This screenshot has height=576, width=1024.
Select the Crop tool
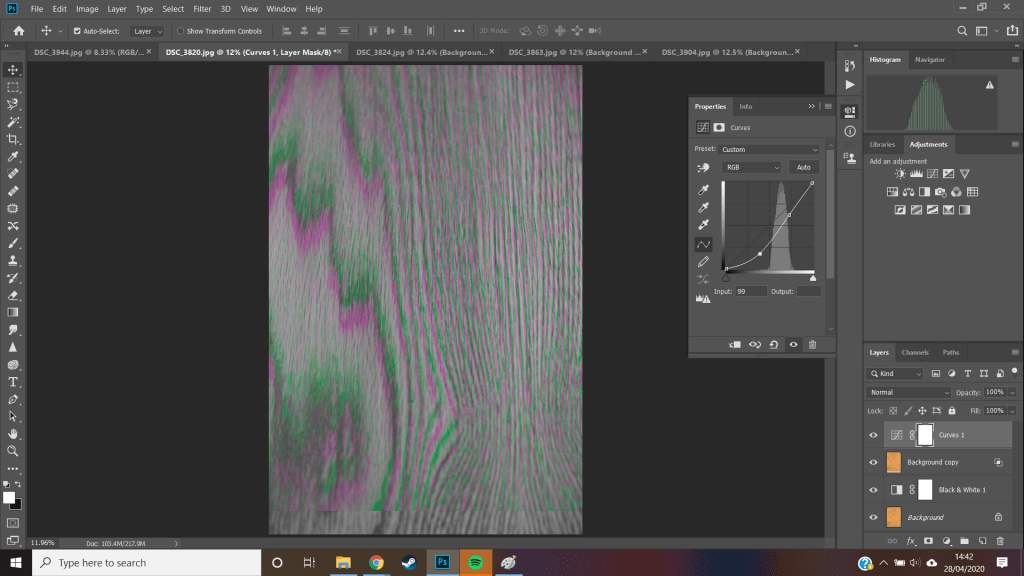click(x=13, y=139)
